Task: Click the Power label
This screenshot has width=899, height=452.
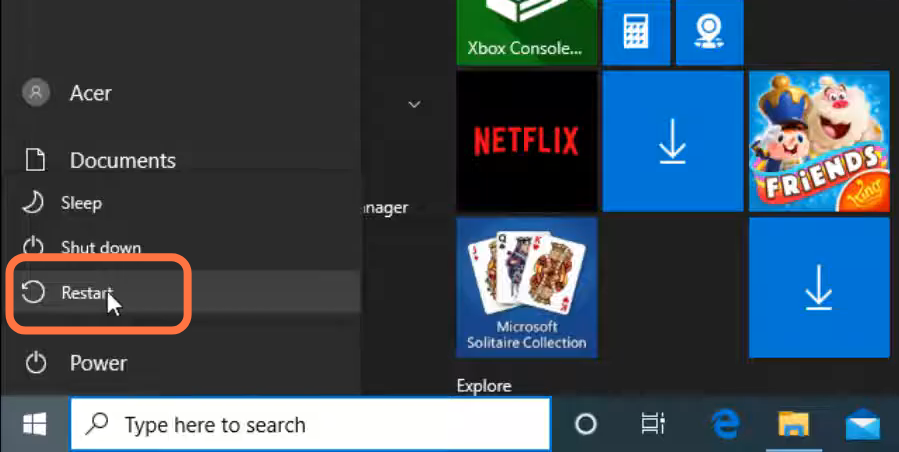Action: click(98, 363)
